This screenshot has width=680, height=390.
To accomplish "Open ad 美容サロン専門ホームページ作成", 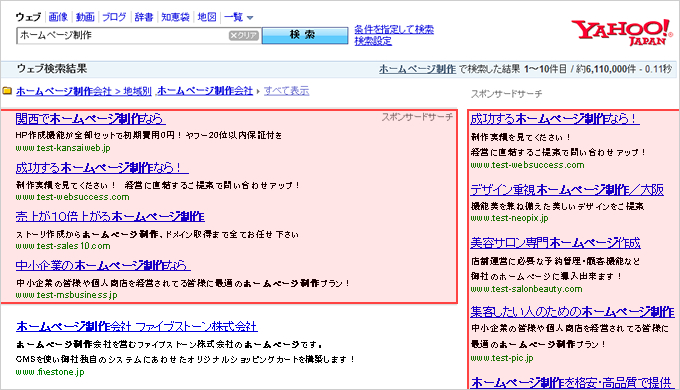I will (x=555, y=243).
